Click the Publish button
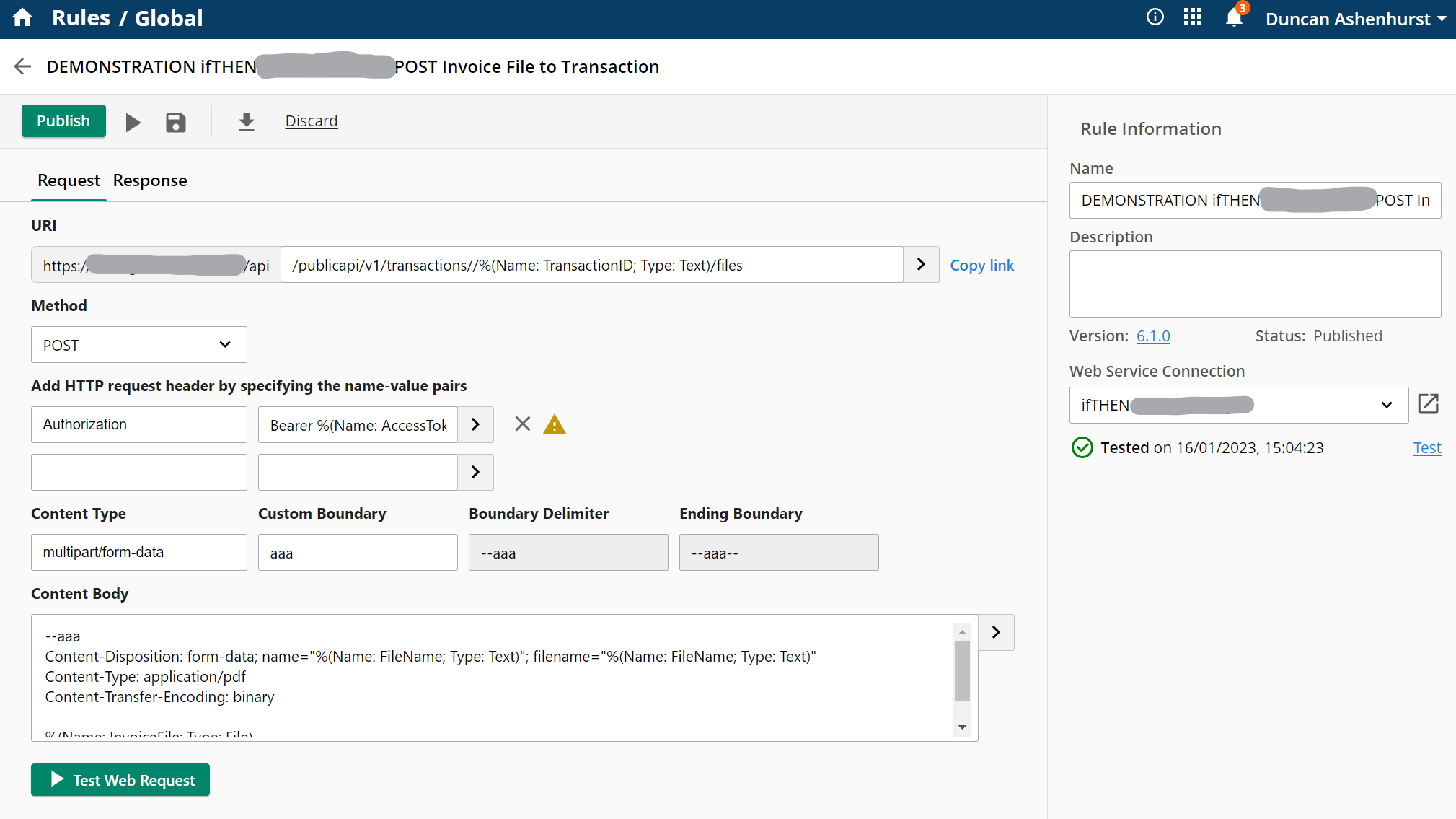 click(x=63, y=121)
